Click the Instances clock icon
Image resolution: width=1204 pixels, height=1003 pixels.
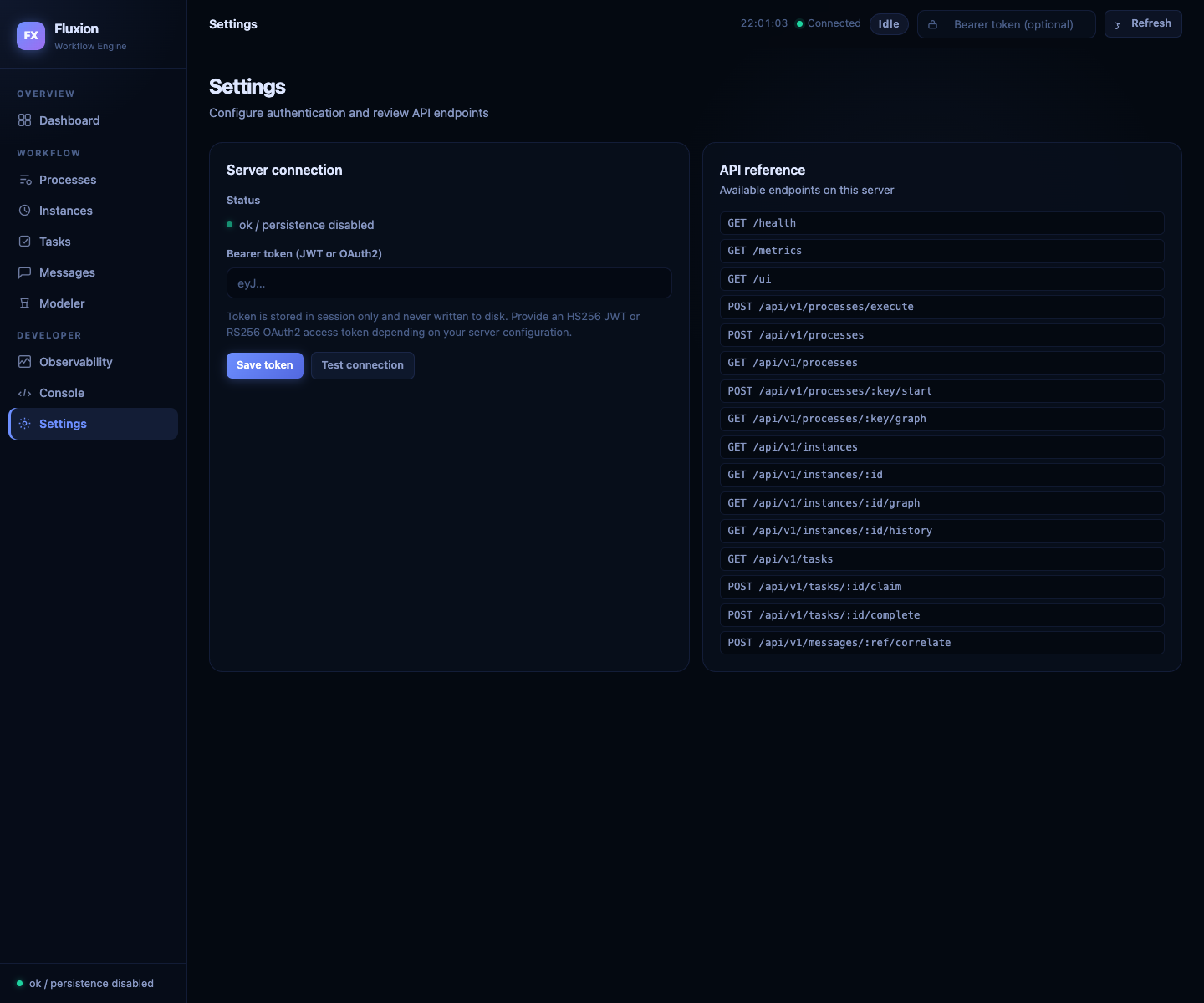point(24,211)
